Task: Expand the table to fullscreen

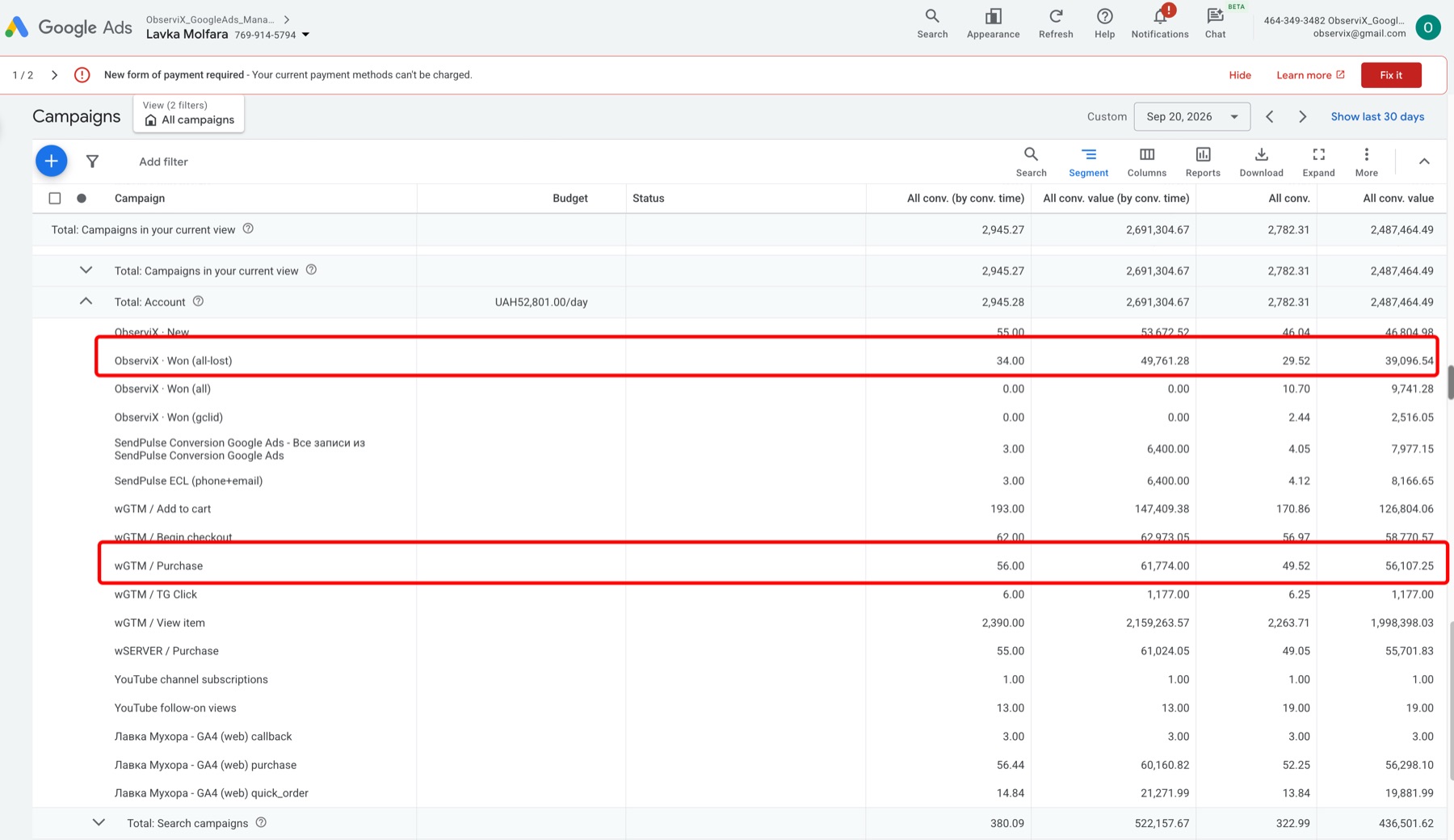Action: (1318, 161)
